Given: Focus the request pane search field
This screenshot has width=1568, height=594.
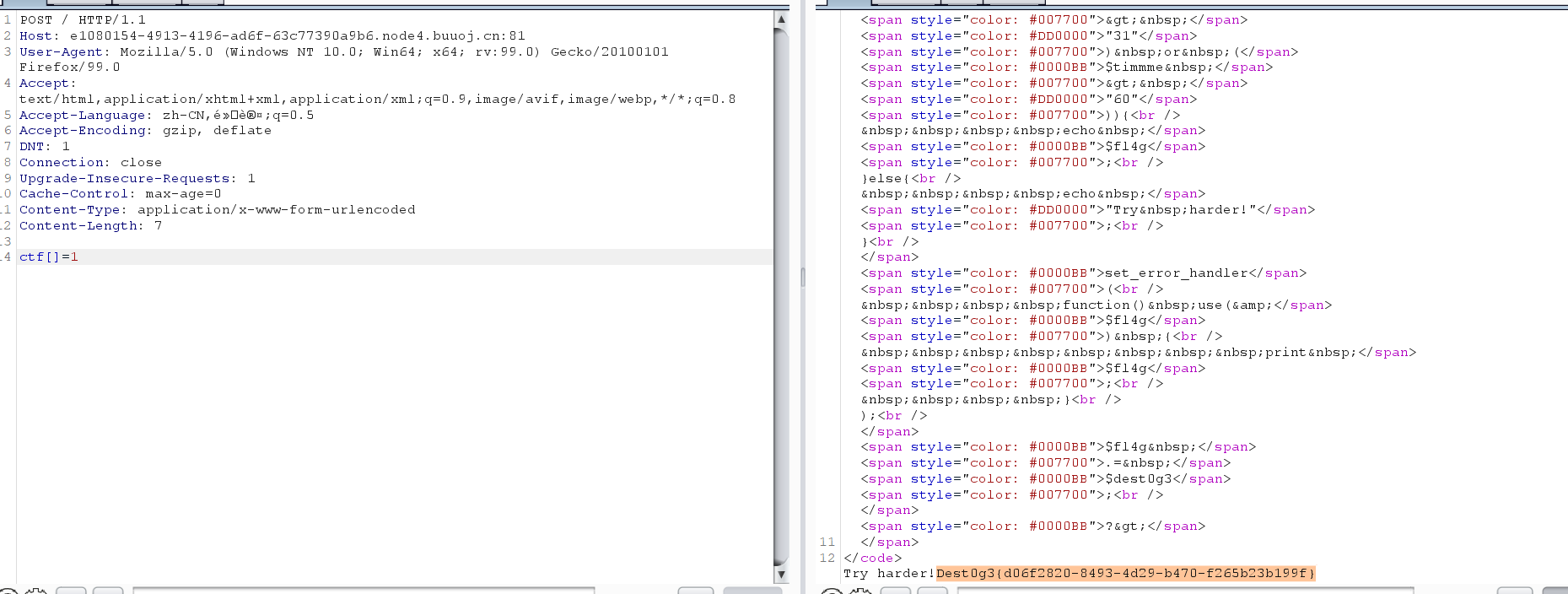Looking at the screenshot, I should coord(363,591).
